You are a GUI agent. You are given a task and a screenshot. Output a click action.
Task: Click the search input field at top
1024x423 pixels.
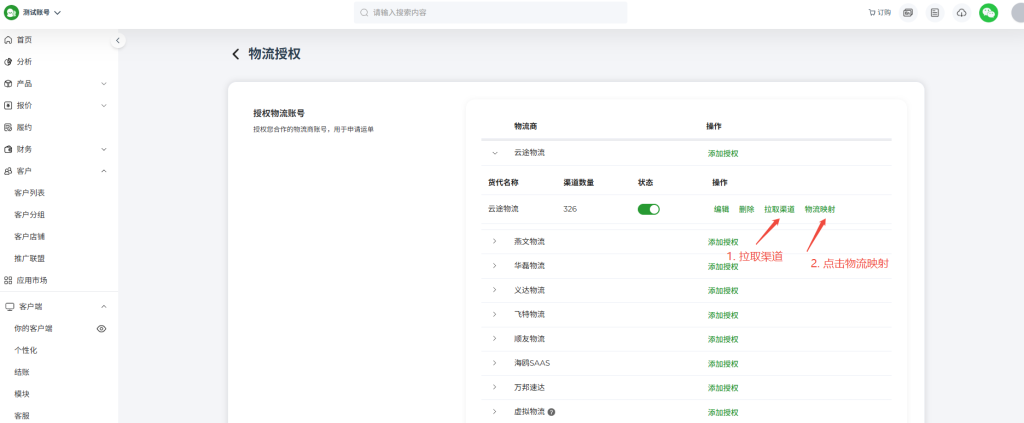[490, 13]
